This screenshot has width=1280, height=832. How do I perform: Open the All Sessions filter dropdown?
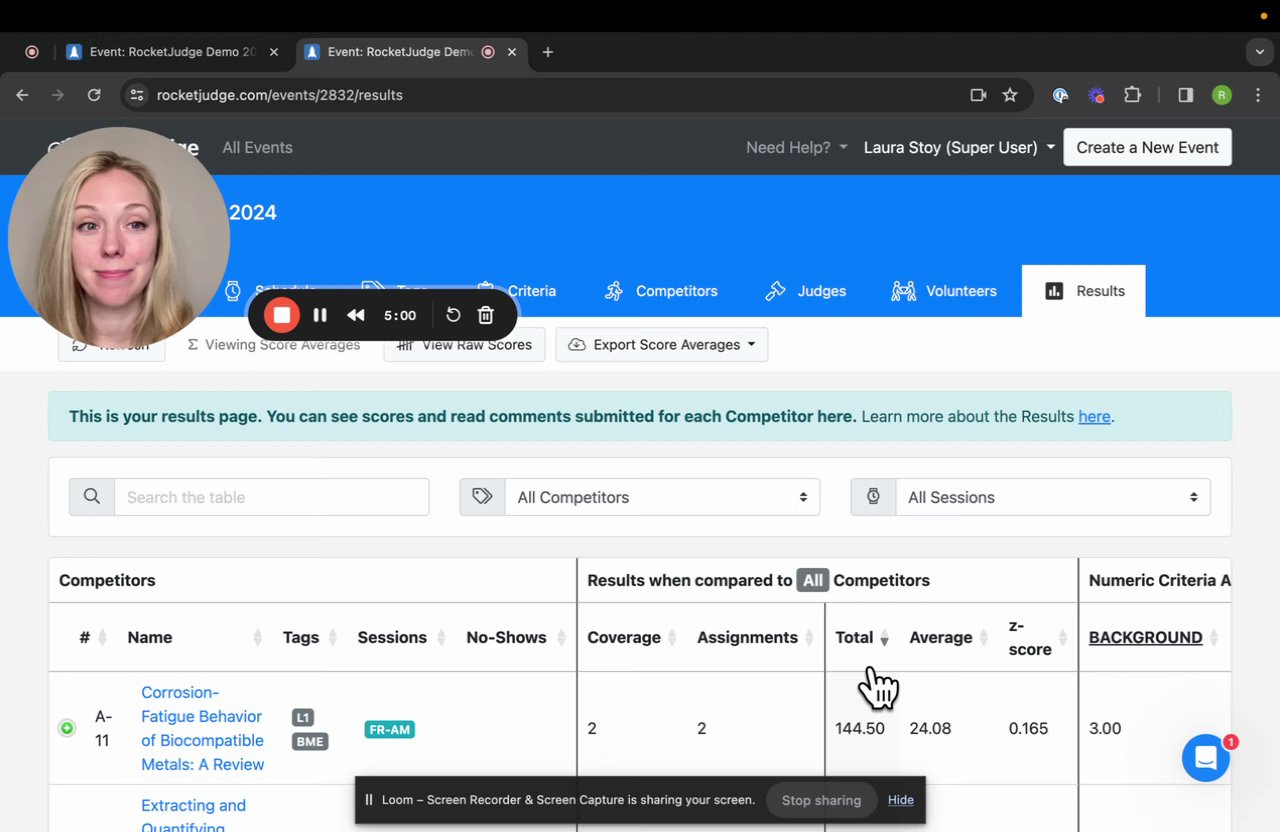click(x=1053, y=497)
